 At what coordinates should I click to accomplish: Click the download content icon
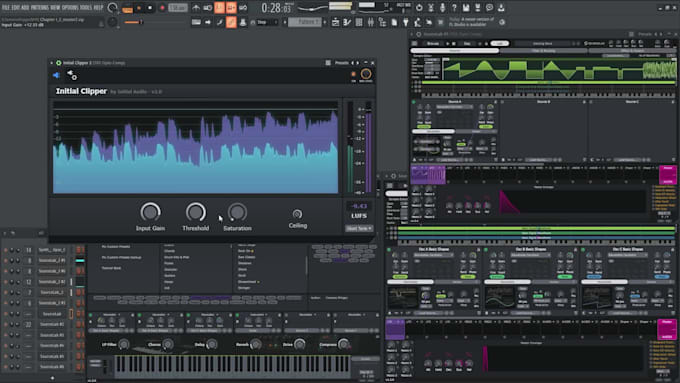point(501,8)
